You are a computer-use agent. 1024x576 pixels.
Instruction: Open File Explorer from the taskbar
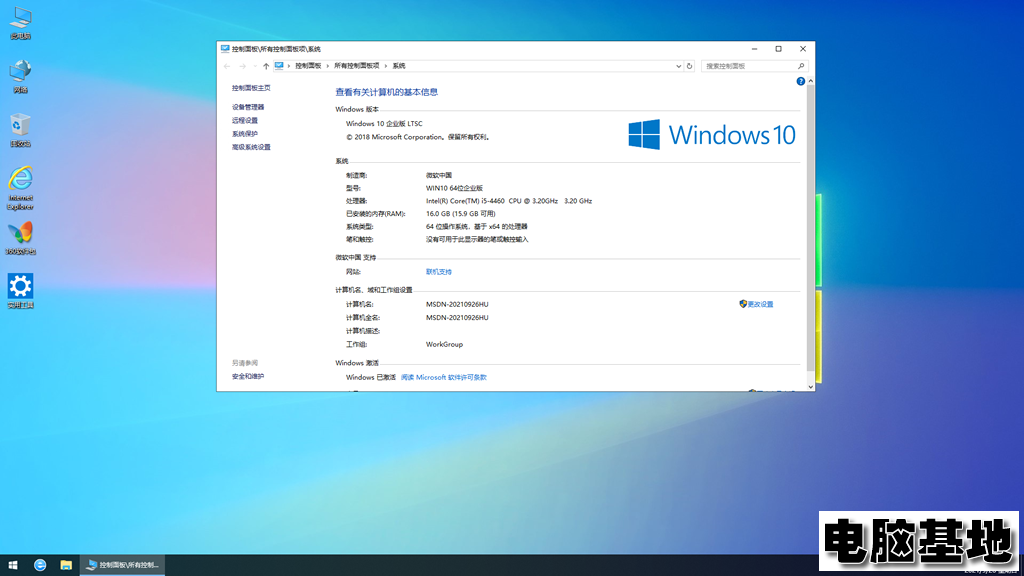66,565
